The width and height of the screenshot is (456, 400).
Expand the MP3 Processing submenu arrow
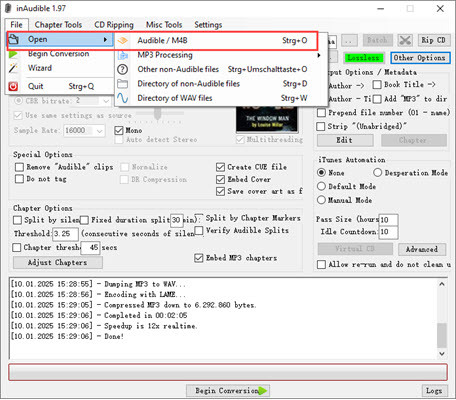pyautogui.click(x=319, y=55)
